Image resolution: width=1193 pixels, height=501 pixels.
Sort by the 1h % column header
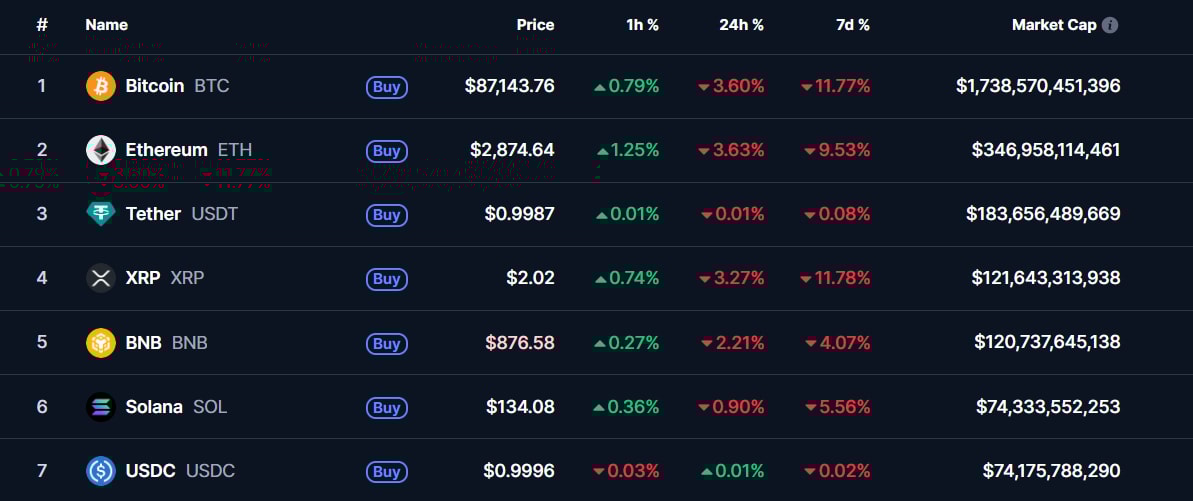coord(642,25)
